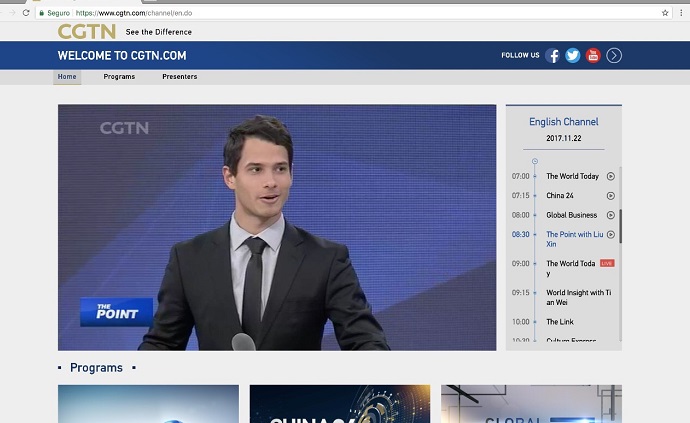The width and height of the screenshot is (690, 423).
Task: Play The Point with Liu Xin entry
Action: (611, 234)
